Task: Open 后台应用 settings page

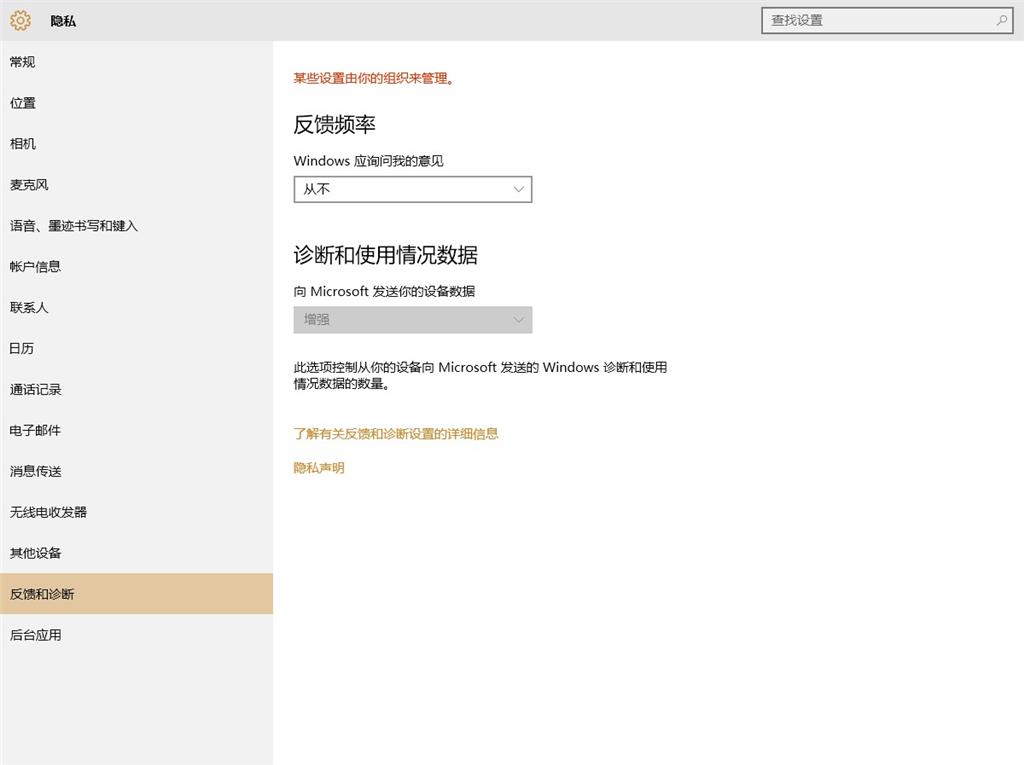Action: click(136, 635)
